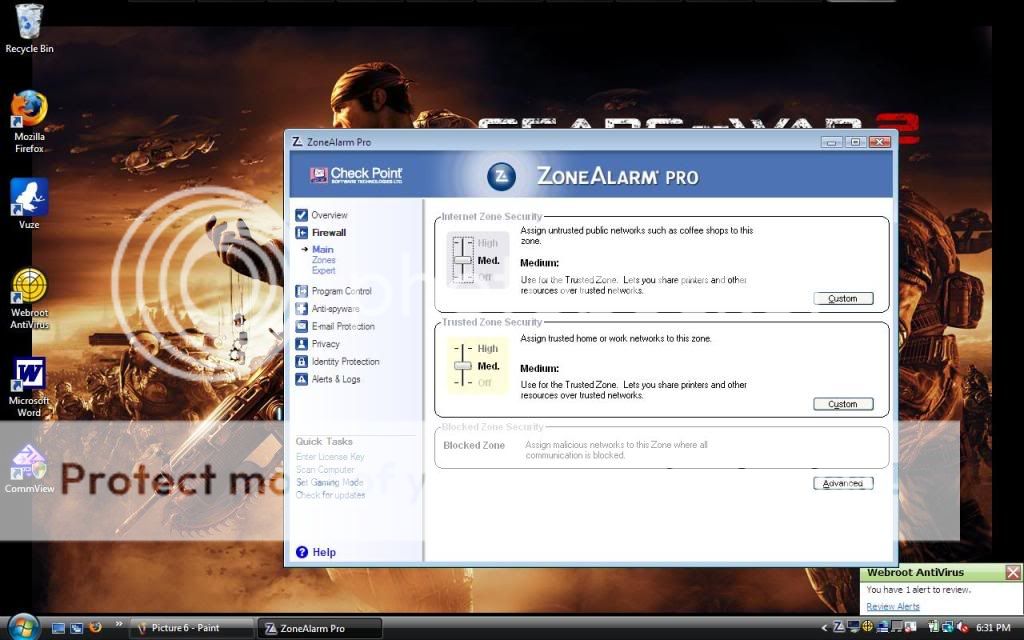
Task: Click the round ZoneAlarm Z logo in the header
Action: 502,176
